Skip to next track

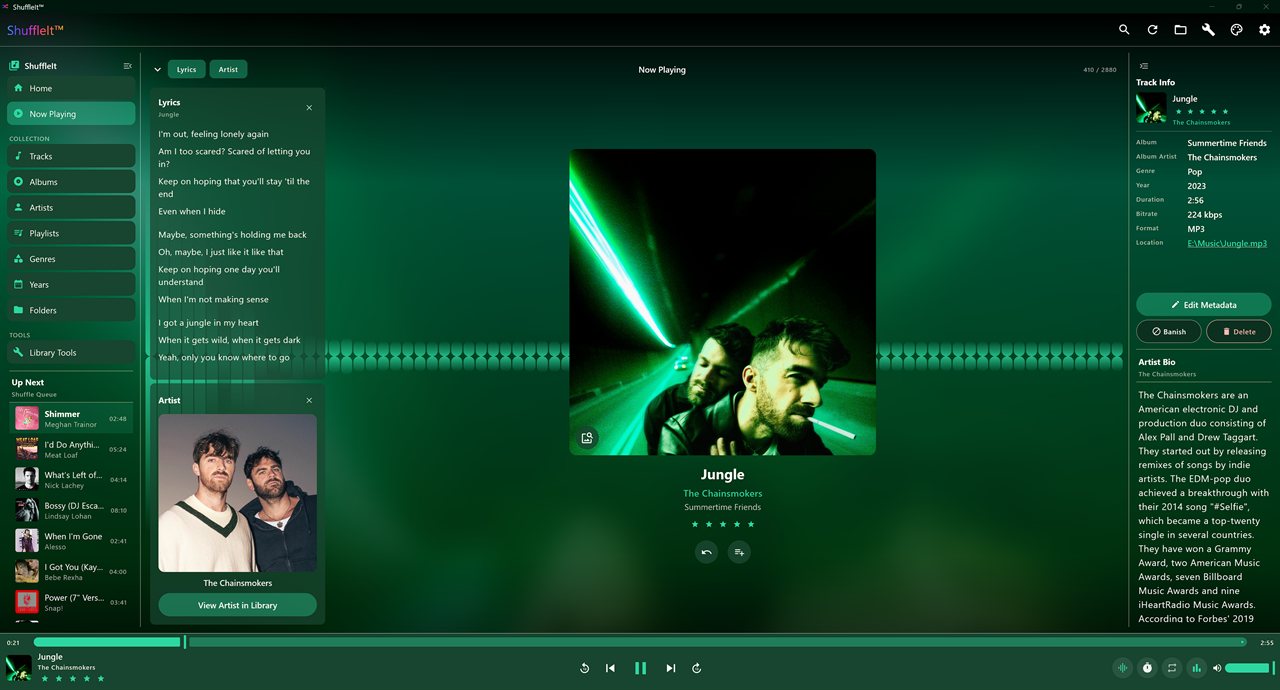(670, 668)
